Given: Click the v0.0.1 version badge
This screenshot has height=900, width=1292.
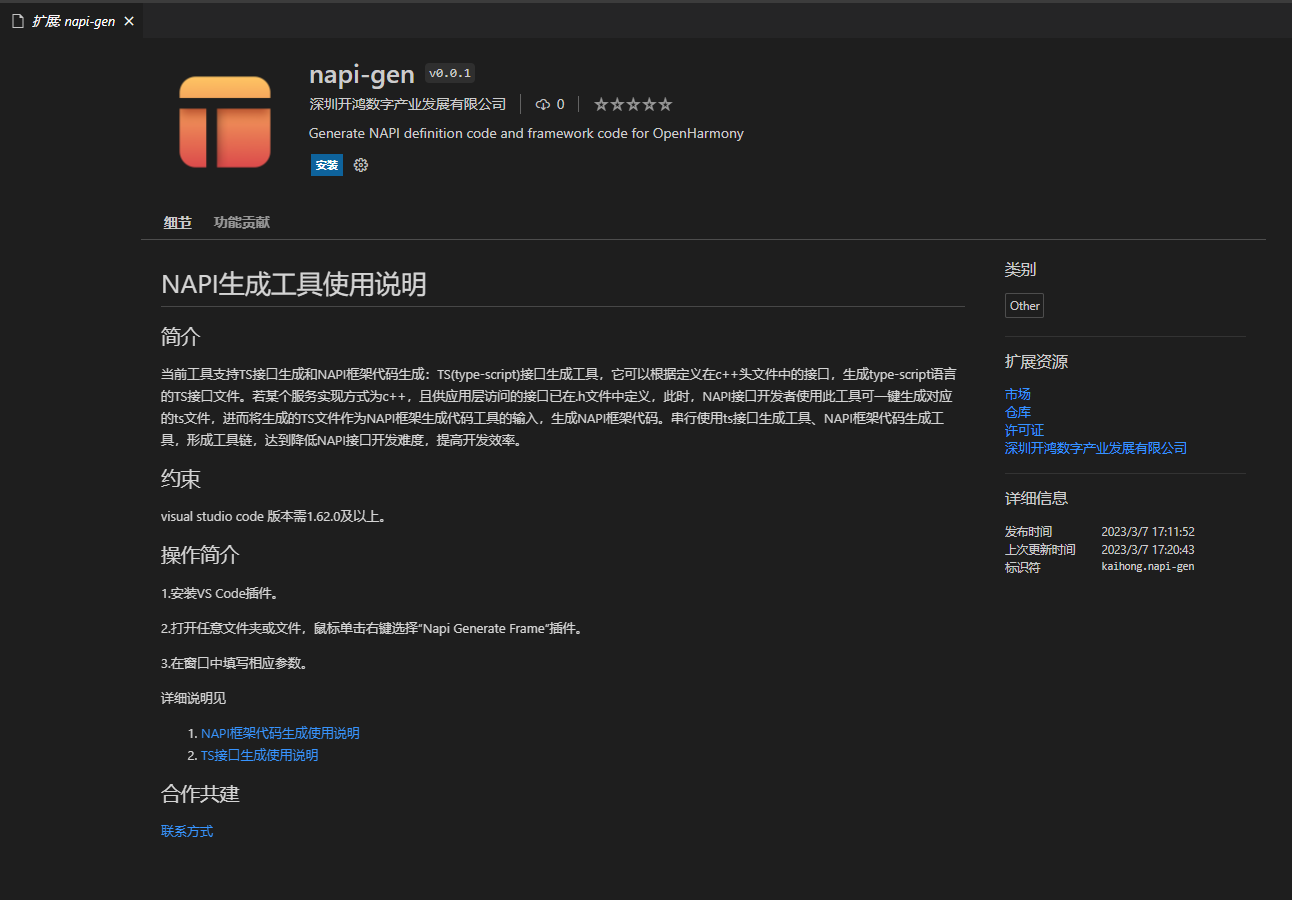Looking at the screenshot, I should click(450, 73).
